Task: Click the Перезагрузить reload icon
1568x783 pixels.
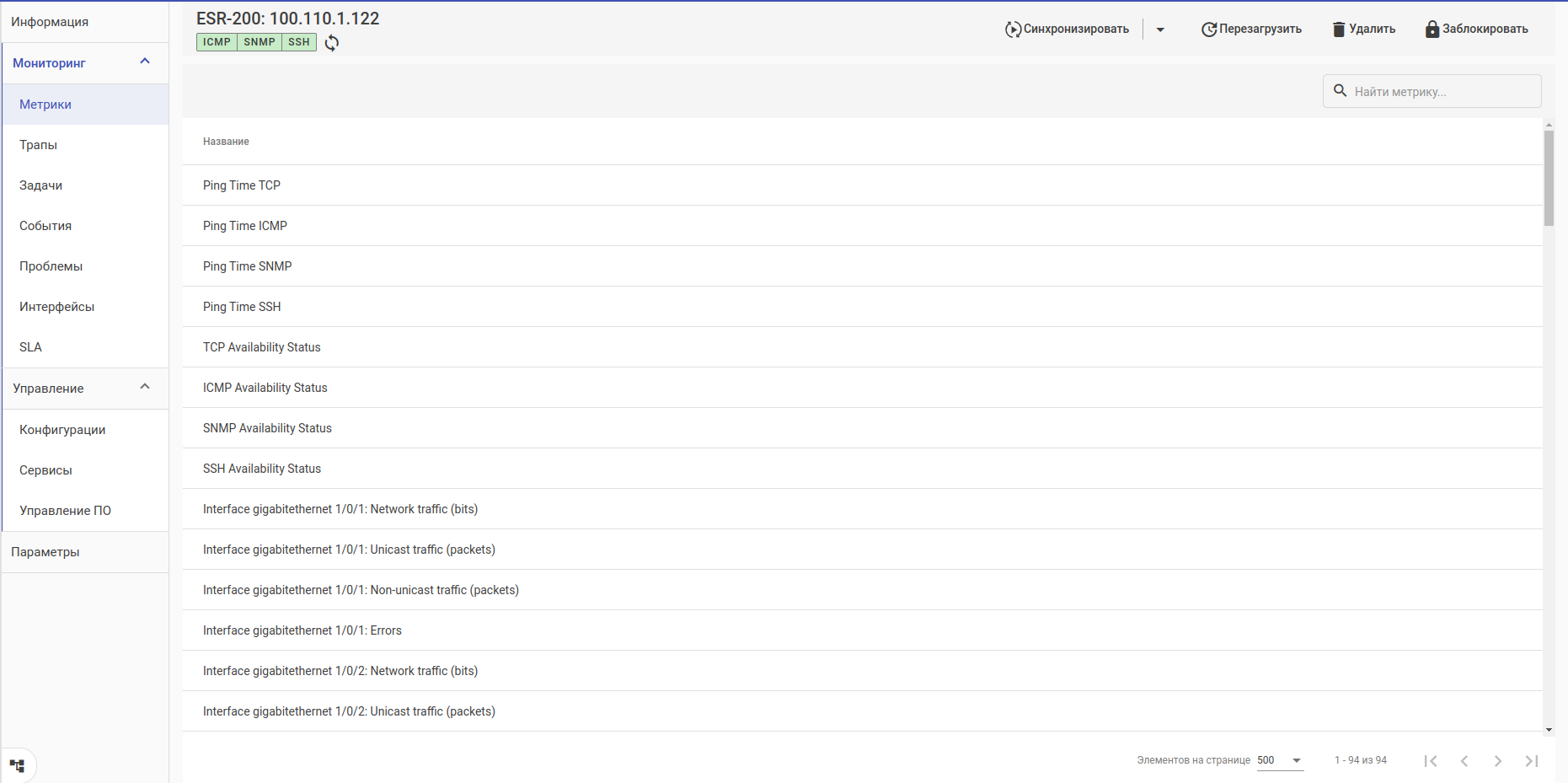Action: tap(1209, 29)
